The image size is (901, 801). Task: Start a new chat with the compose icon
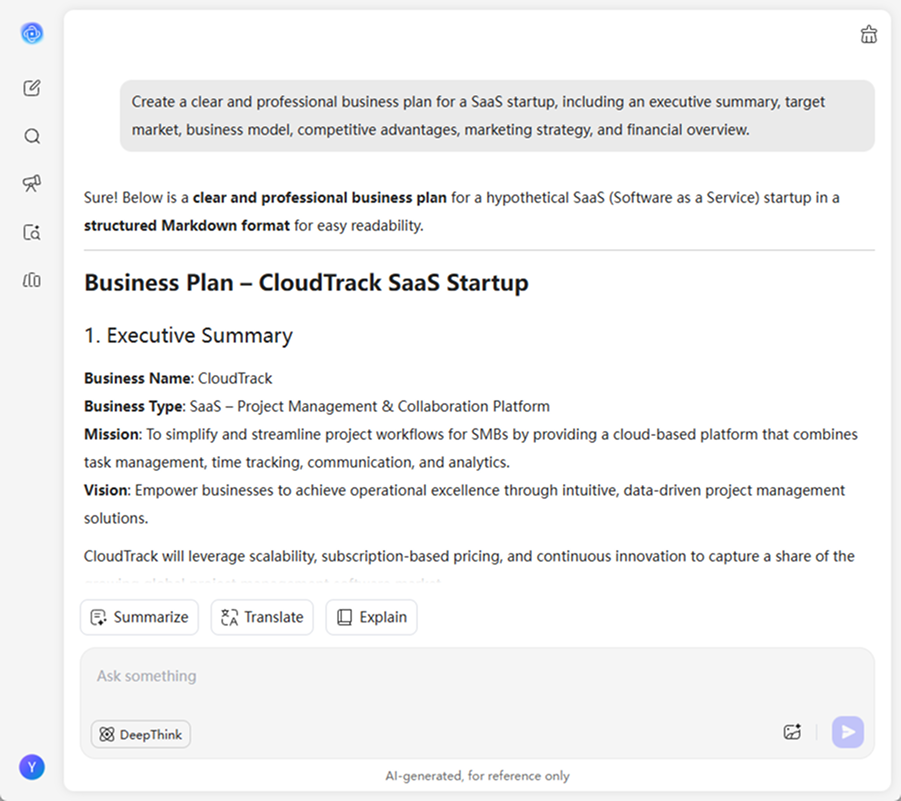coord(32,88)
